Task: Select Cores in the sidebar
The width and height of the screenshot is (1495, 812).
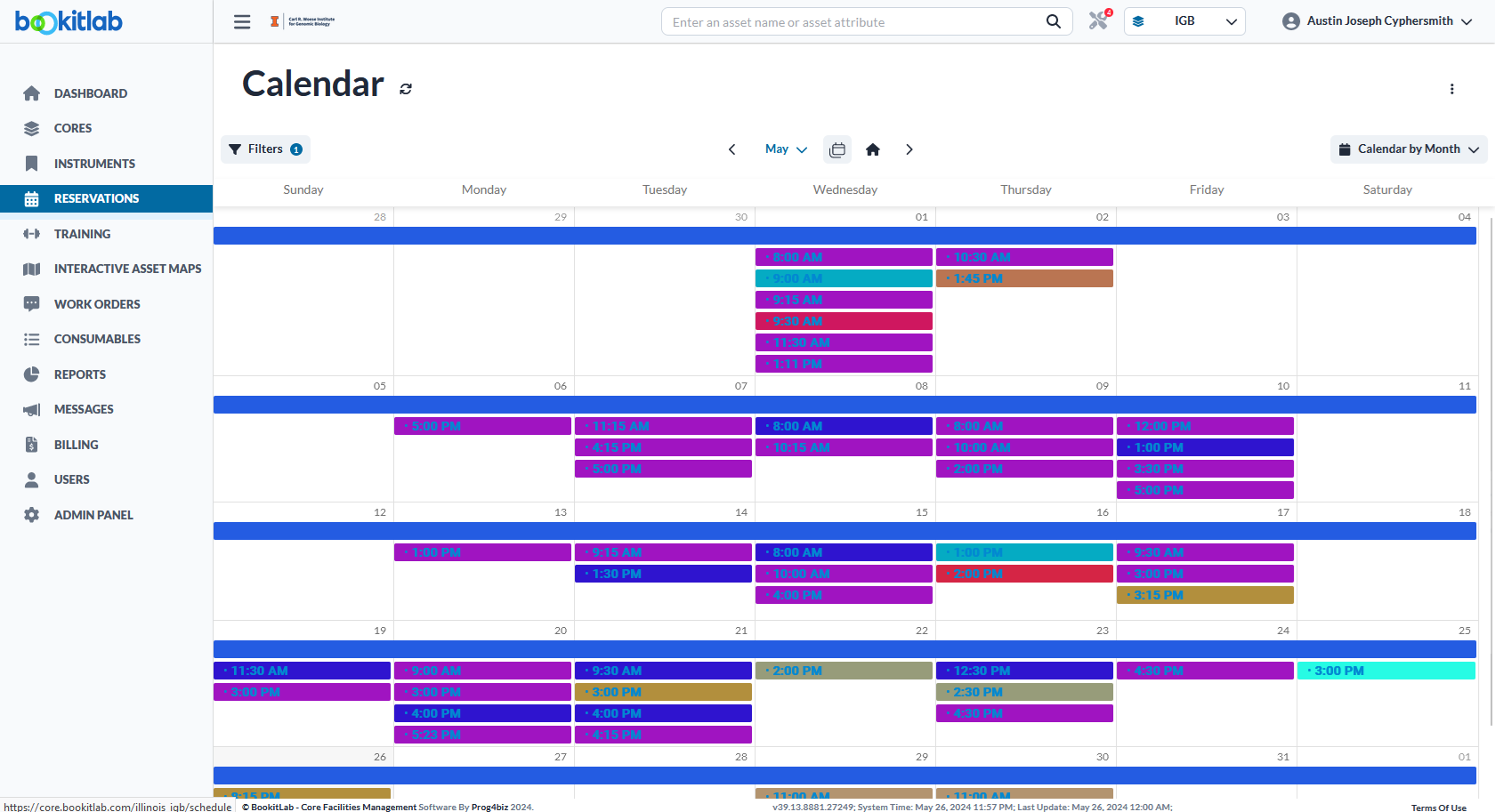Action: click(73, 128)
